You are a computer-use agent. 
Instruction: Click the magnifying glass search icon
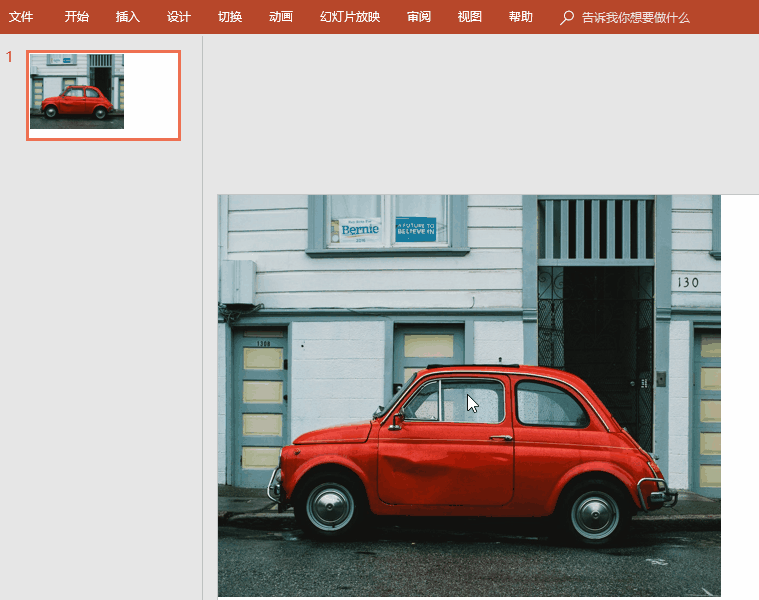567,17
